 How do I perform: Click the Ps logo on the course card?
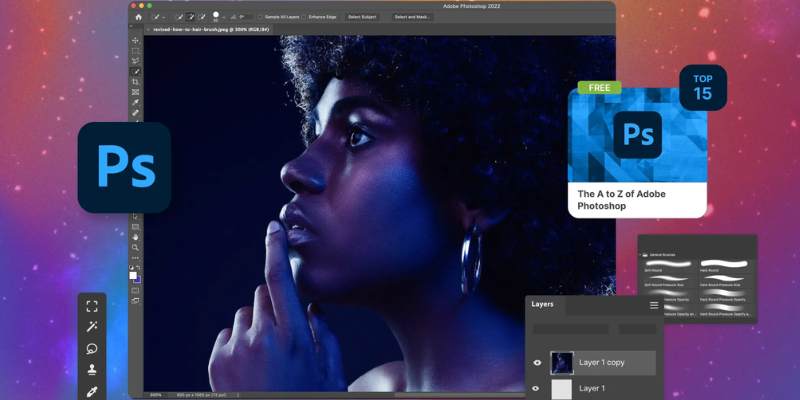pos(638,135)
